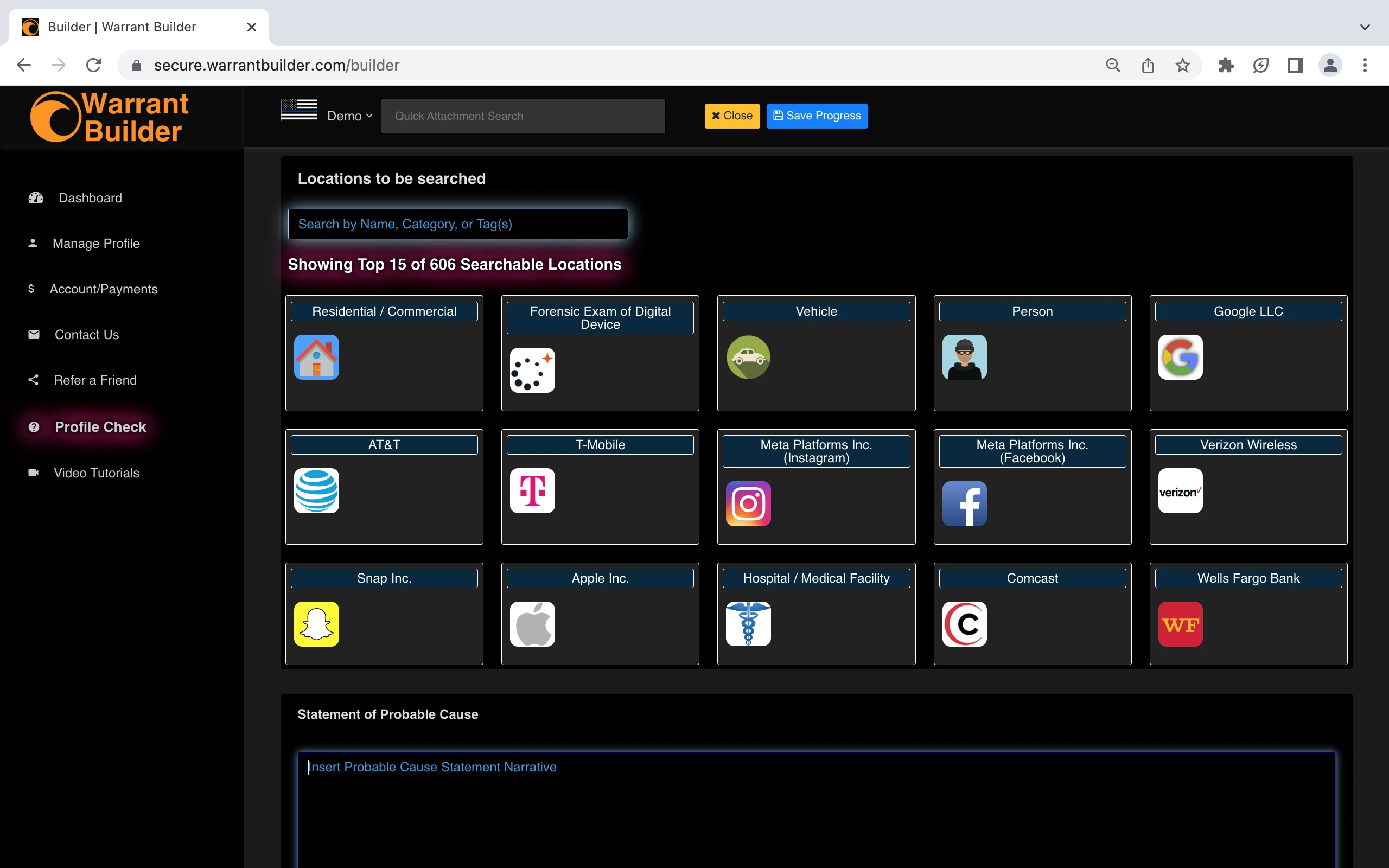Click the browser share icon
The width and height of the screenshot is (1389, 868).
pos(1148,66)
